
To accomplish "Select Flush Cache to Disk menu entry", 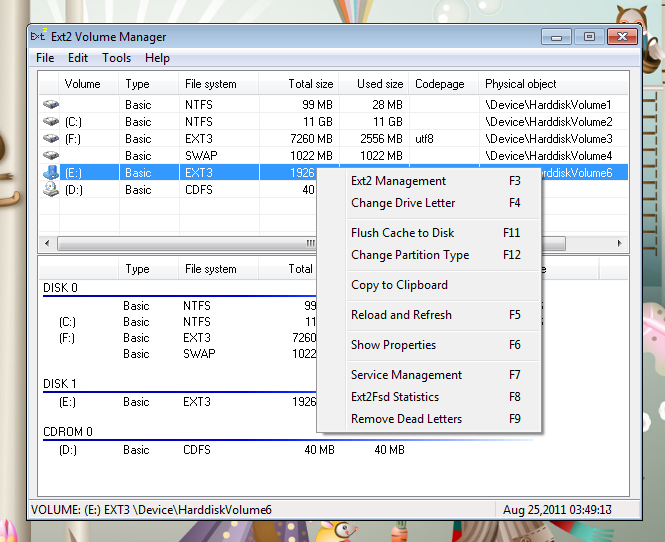I will (428, 233).
